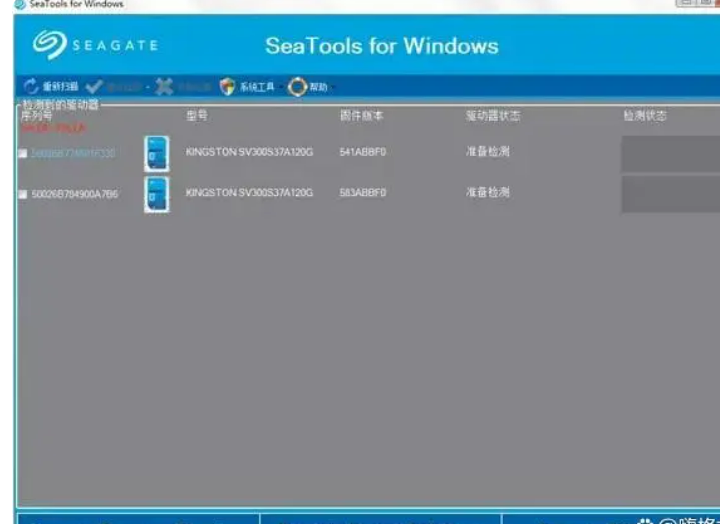Enable the checkbox beside serial 50026B784900A766
The height and width of the screenshot is (524, 720).
coord(23,194)
